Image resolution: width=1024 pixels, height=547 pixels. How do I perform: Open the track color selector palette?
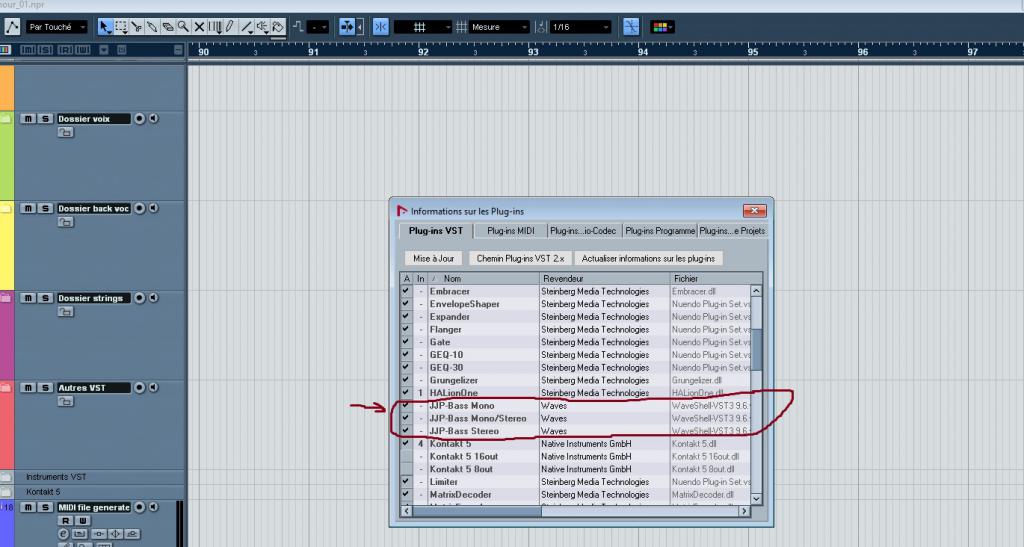662,27
